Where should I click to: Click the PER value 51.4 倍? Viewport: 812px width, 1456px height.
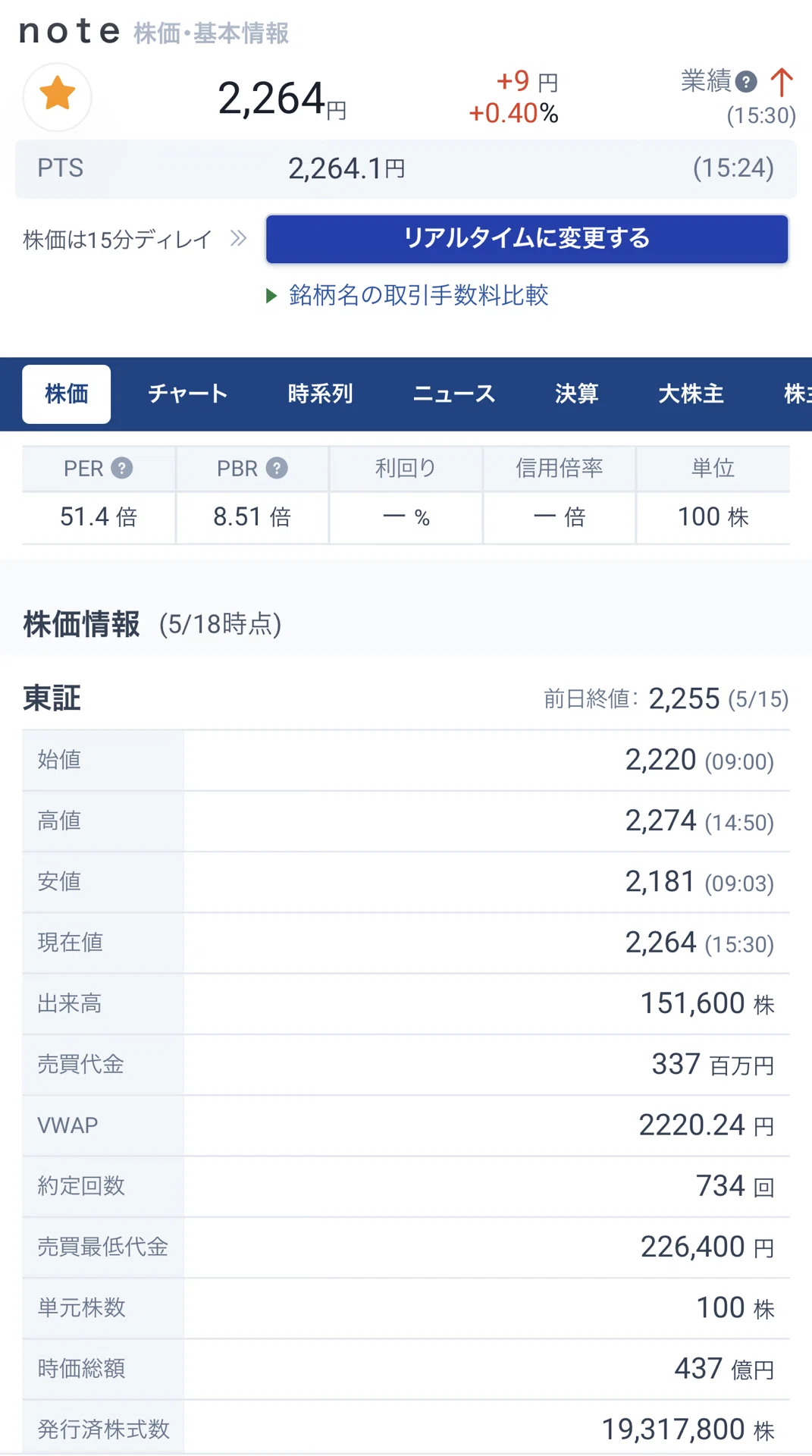coord(99,517)
